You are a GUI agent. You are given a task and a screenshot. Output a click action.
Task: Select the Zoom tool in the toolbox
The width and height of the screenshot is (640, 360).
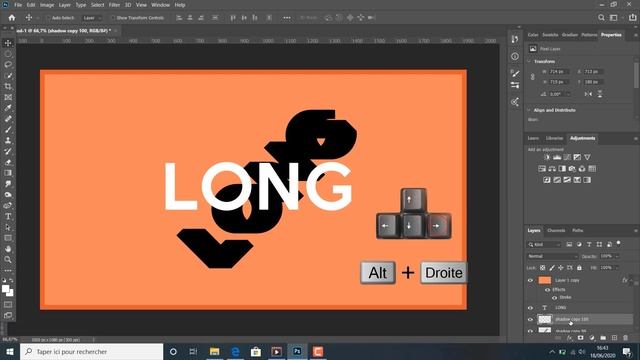8,260
